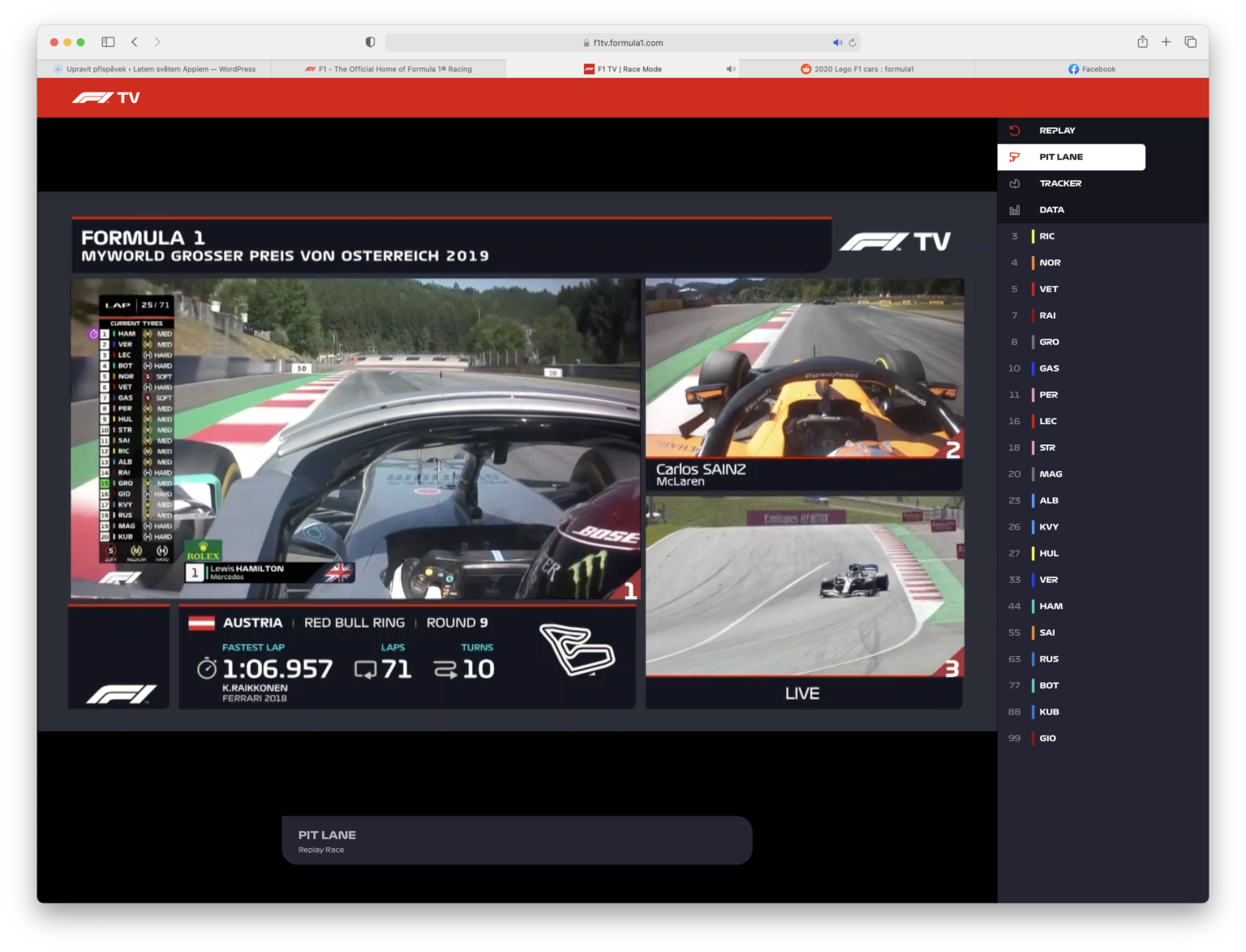Screen dimensions: 1246x952
Task: Pick driver SAI onboard feed
Action: click(x=1071, y=633)
